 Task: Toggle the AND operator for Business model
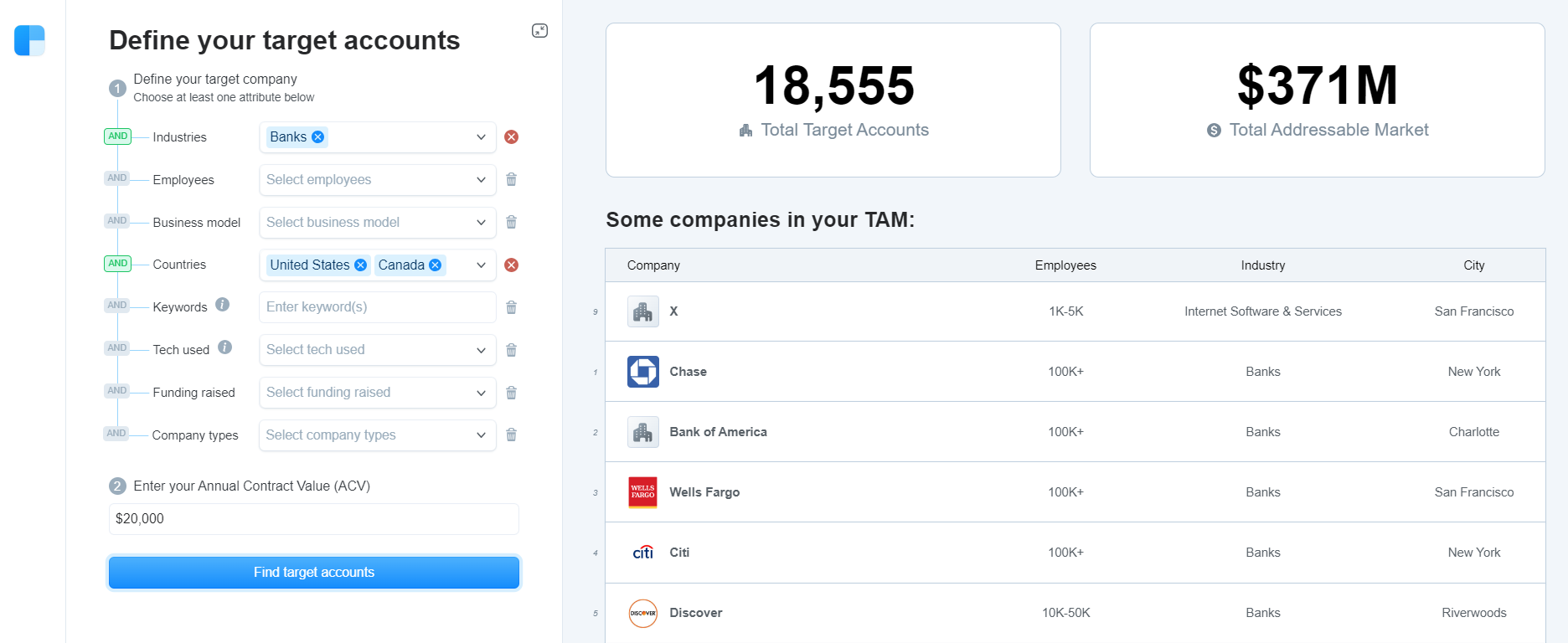117,221
